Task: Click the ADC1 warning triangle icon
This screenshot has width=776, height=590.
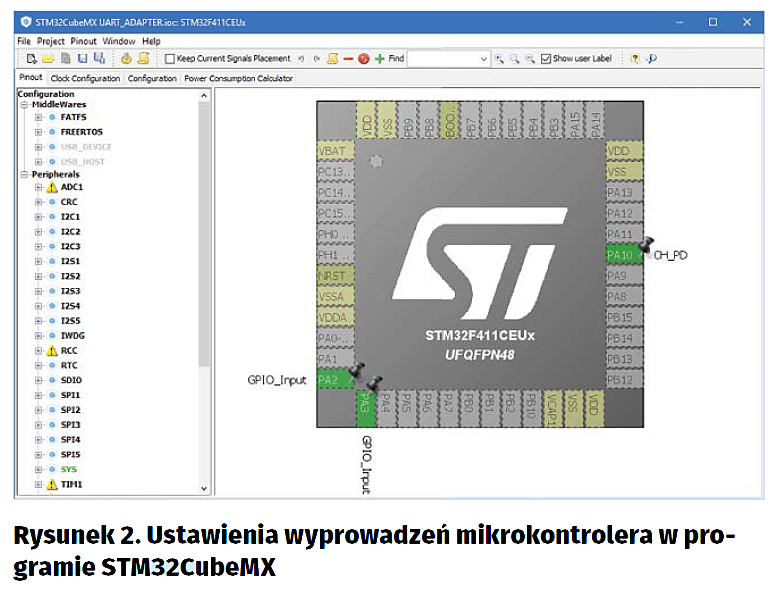Action: pos(52,187)
